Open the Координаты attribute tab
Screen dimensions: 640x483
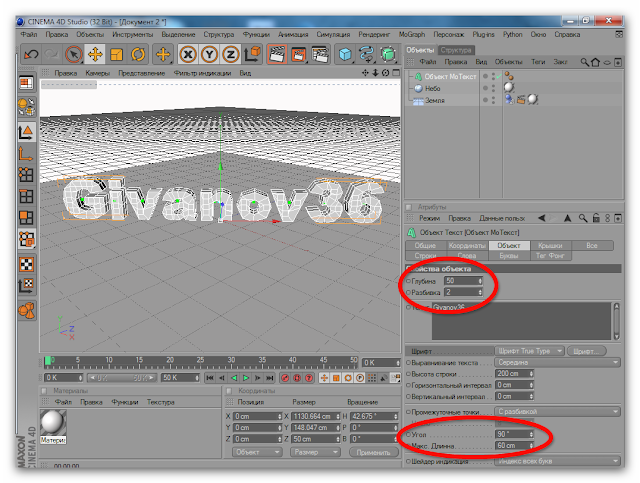click(467, 245)
